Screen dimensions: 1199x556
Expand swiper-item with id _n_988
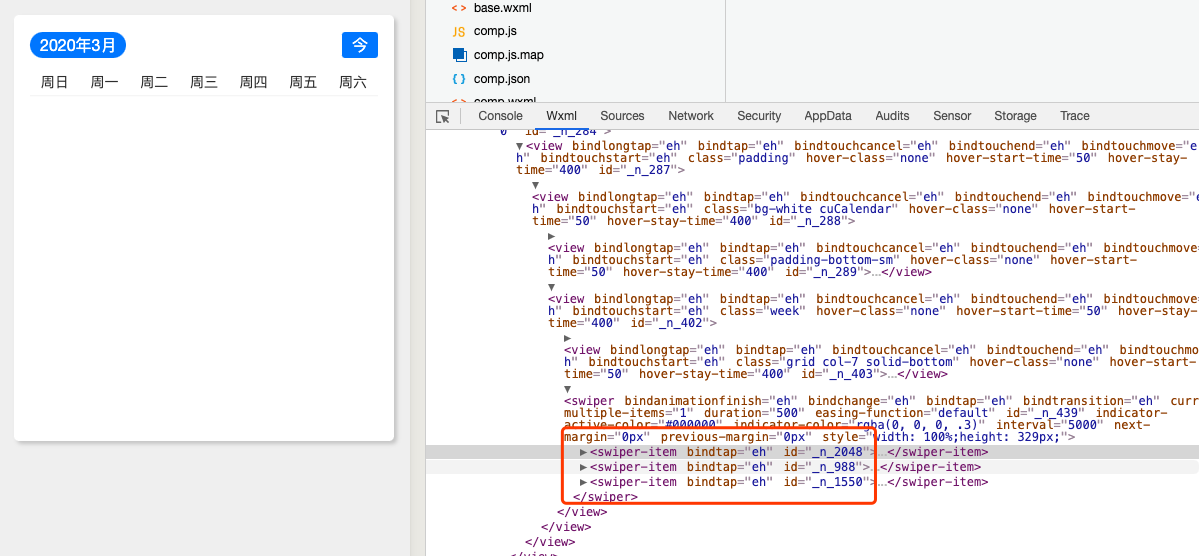[584, 467]
